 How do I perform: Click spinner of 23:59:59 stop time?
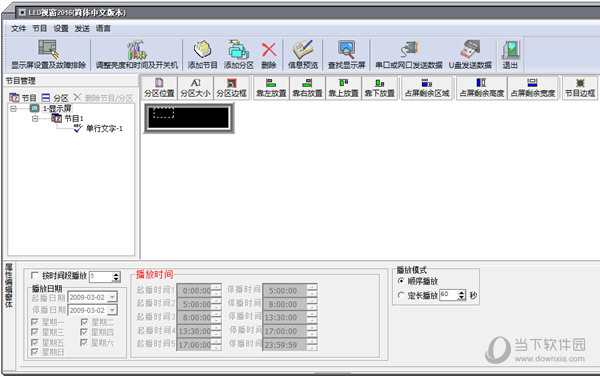(312, 345)
